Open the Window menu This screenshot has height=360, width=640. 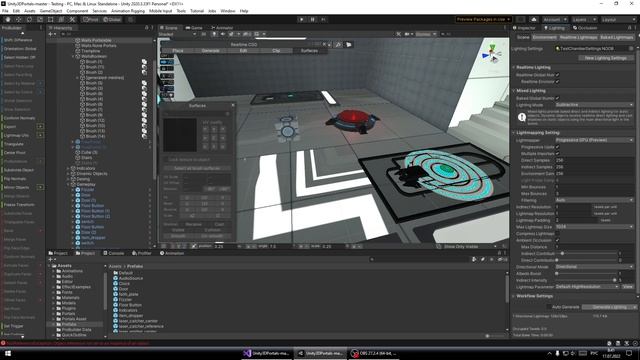(228, 11)
